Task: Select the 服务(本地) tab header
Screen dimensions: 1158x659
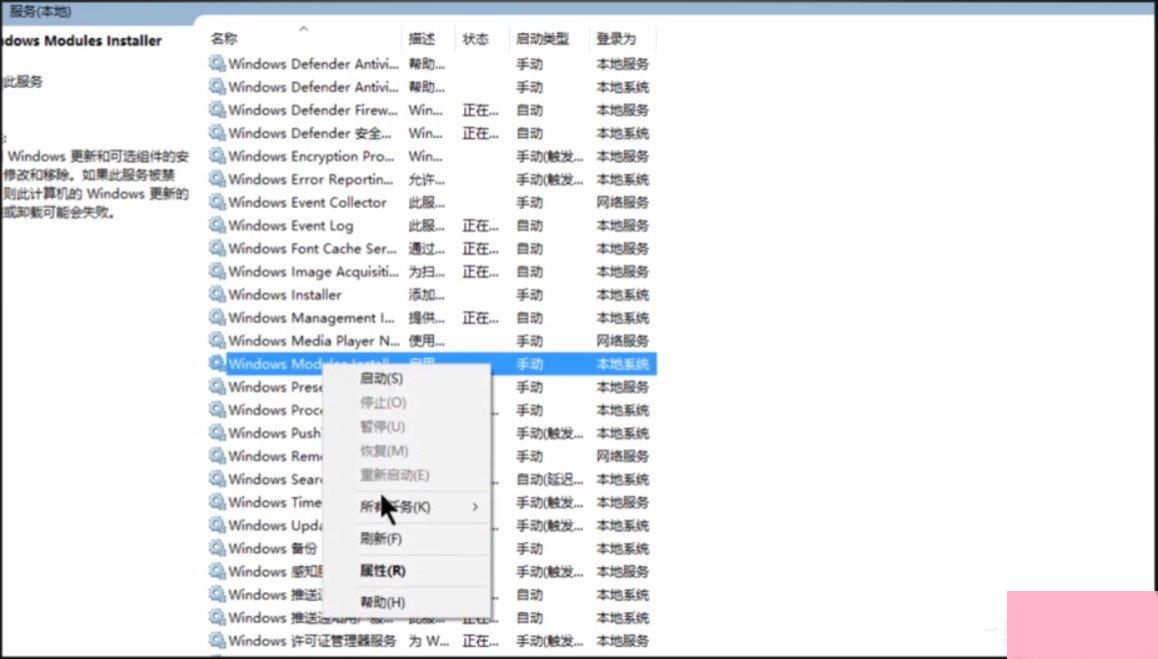Action: [x=40, y=11]
